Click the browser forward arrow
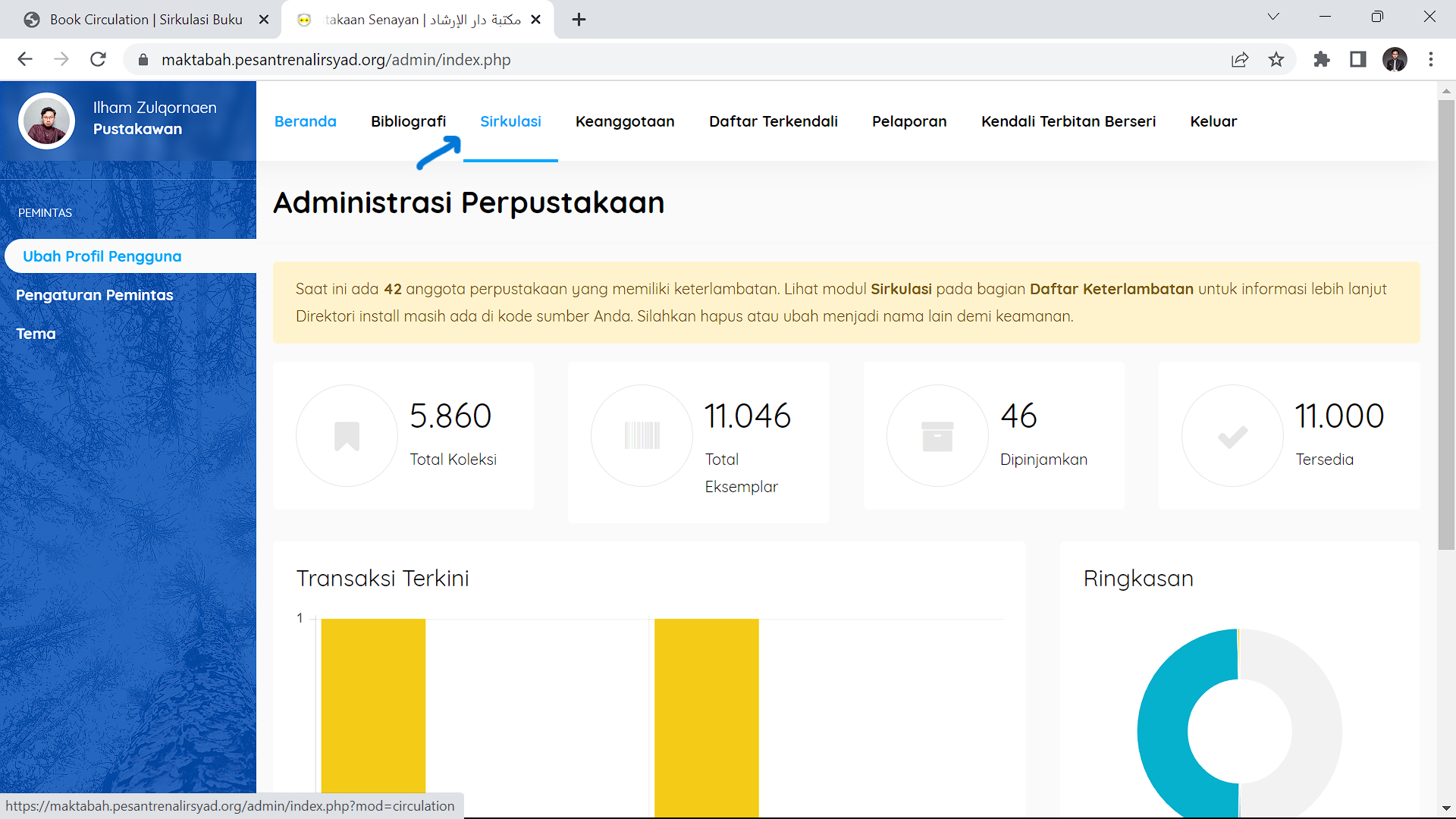The width and height of the screenshot is (1456, 819). pos(61,59)
